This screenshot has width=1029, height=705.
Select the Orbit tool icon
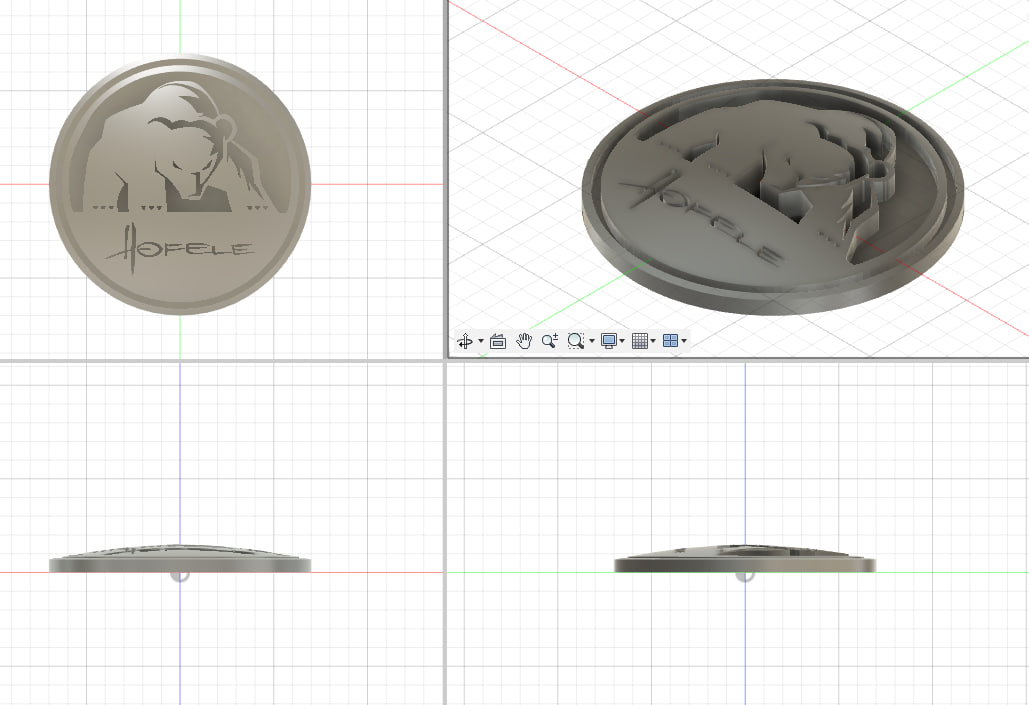[465, 341]
